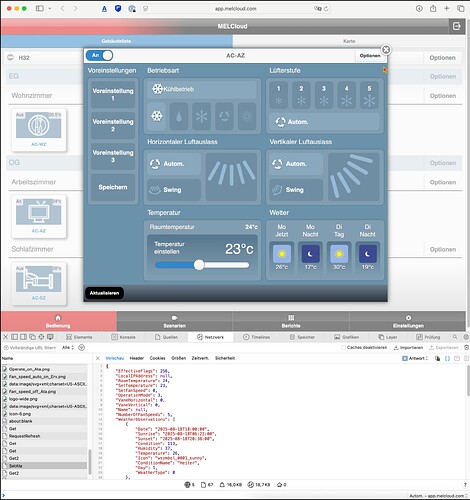Open Elemente tab in Web Inspector
The height and width of the screenshot is (500, 470).
tap(79, 337)
